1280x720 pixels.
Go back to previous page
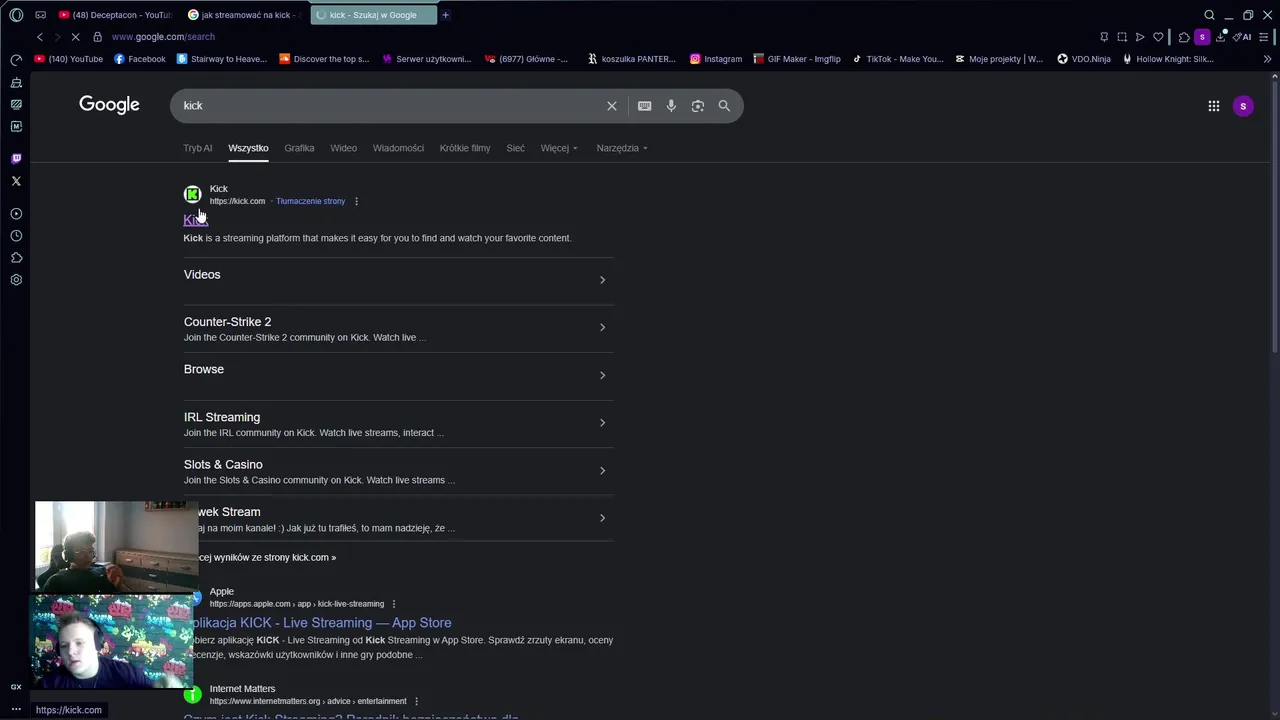coord(40,37)
